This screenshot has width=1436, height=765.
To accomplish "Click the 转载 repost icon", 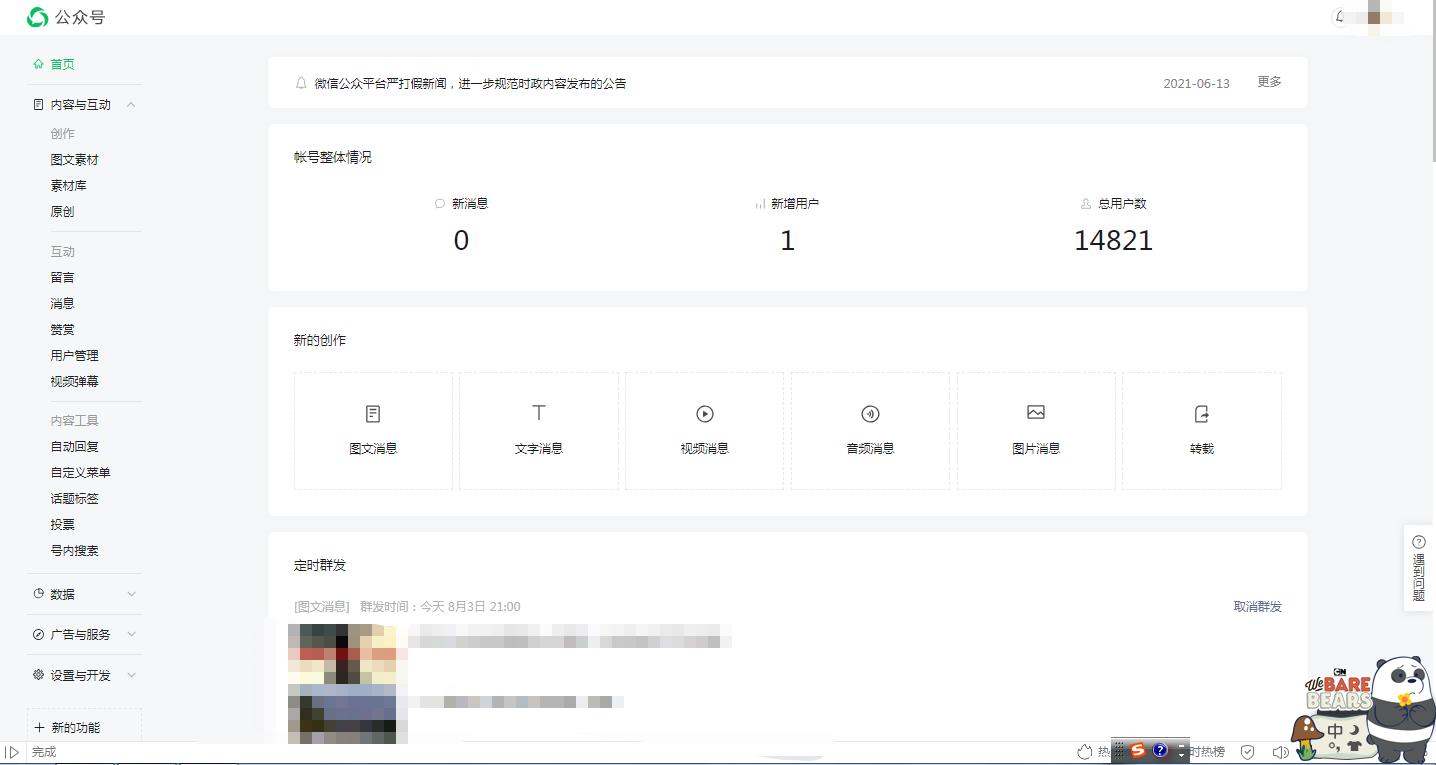I will click(1201, 414).
